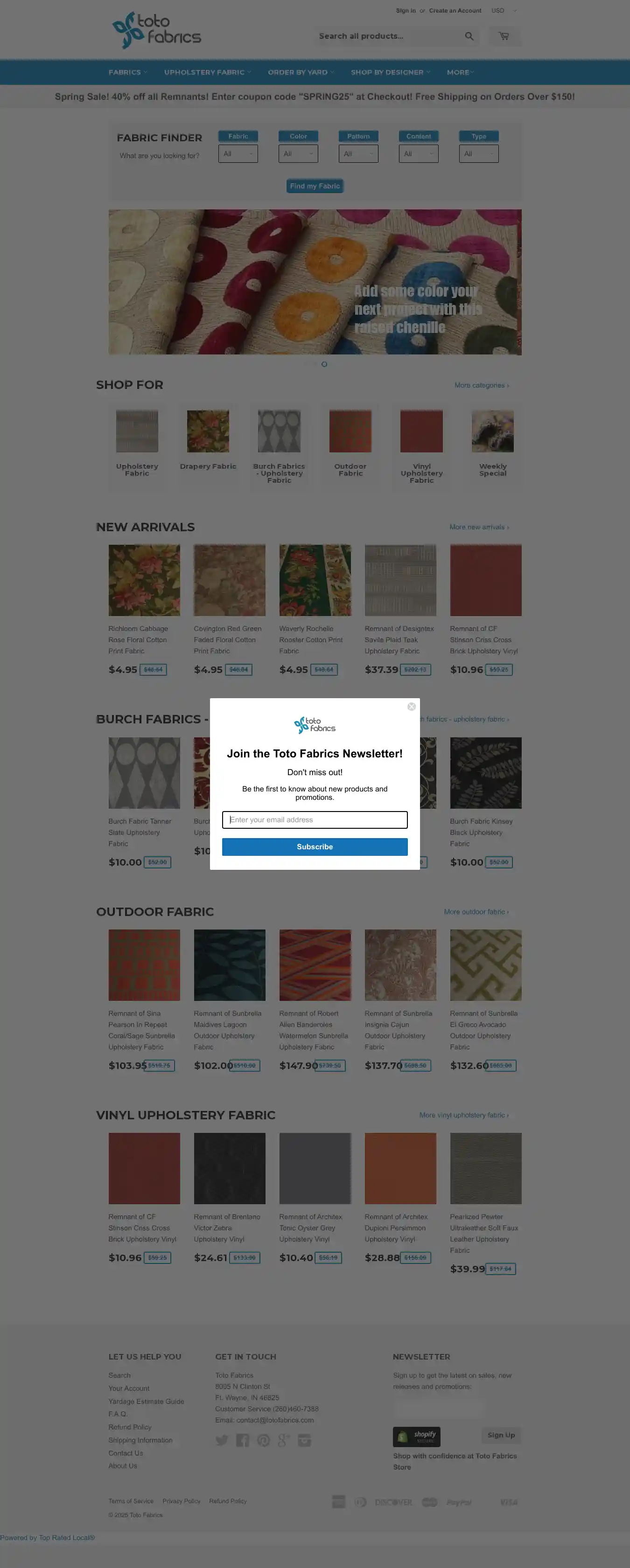Click the Toto Fabrics header logo
This screenshot has width=630, height=1568.
point(157,30)
